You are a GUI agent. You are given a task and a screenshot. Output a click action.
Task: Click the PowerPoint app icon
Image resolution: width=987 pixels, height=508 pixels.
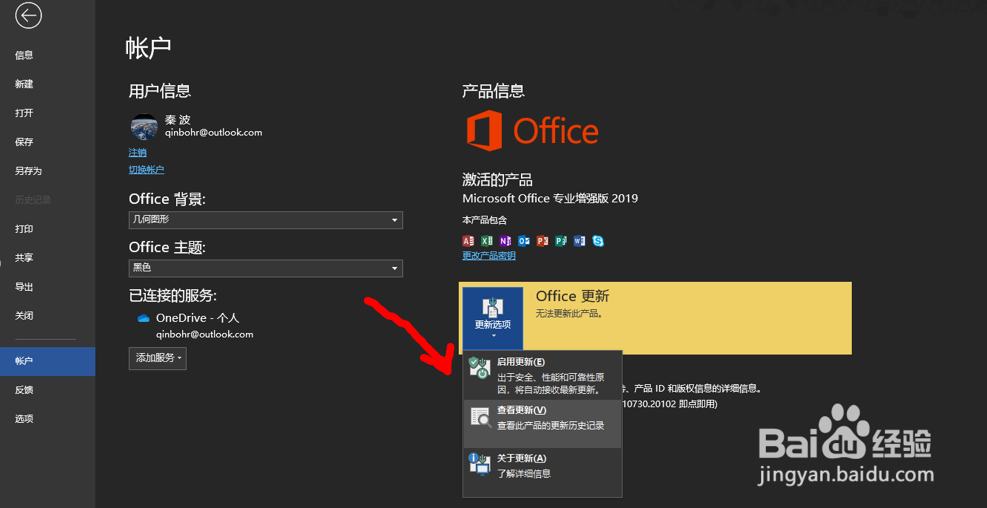tap(542, 240)
